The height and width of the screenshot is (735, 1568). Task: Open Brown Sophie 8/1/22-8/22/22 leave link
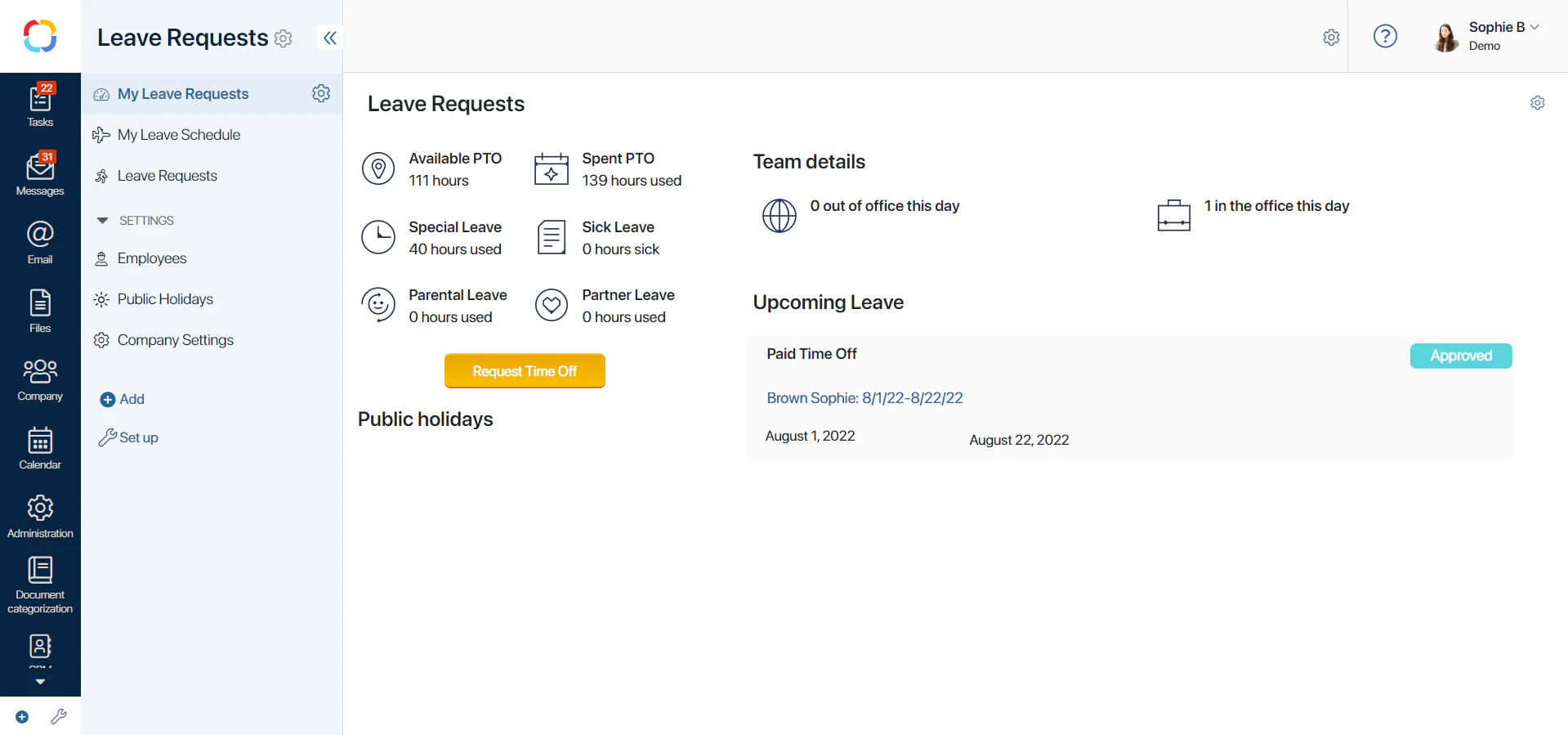tap(864, 398)
